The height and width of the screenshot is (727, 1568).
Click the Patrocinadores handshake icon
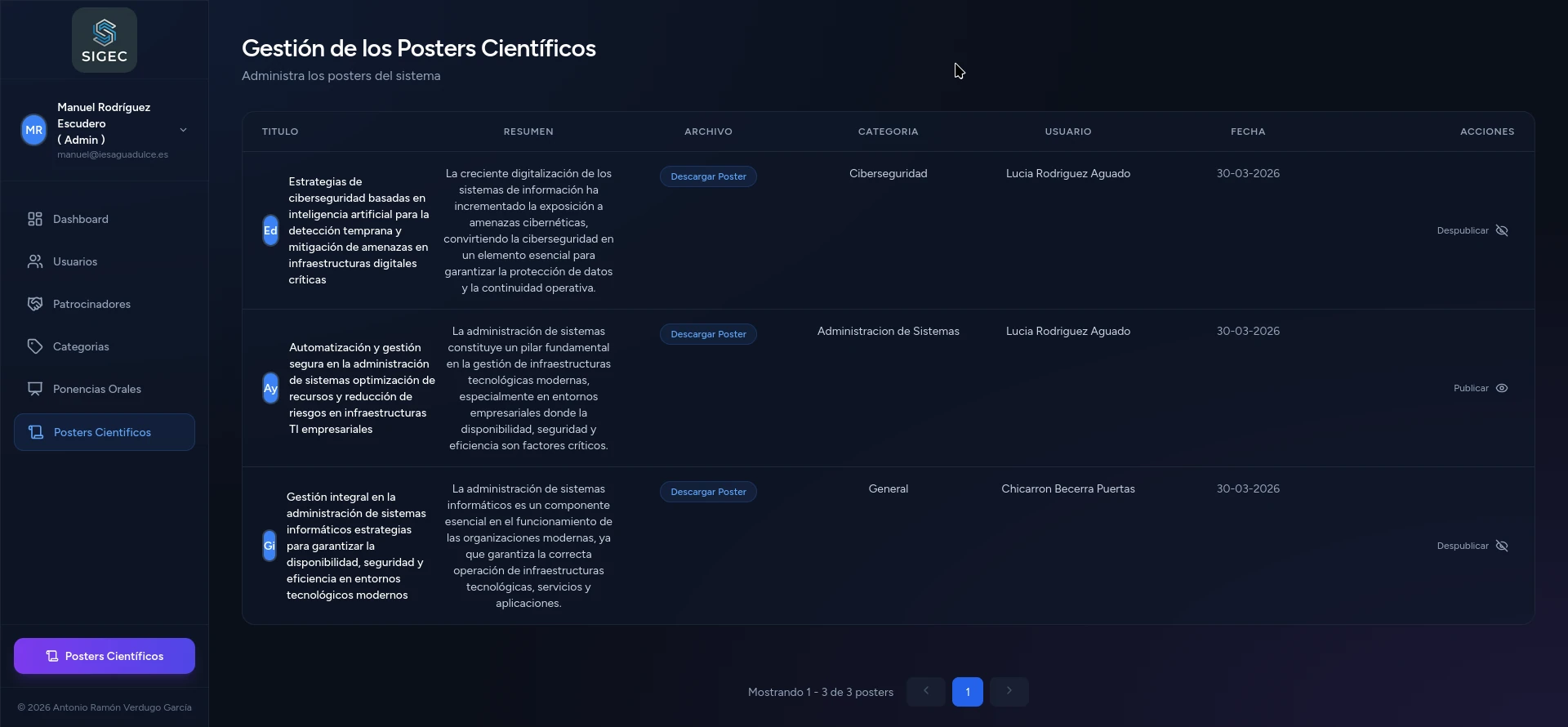click(x=35, y=304)
